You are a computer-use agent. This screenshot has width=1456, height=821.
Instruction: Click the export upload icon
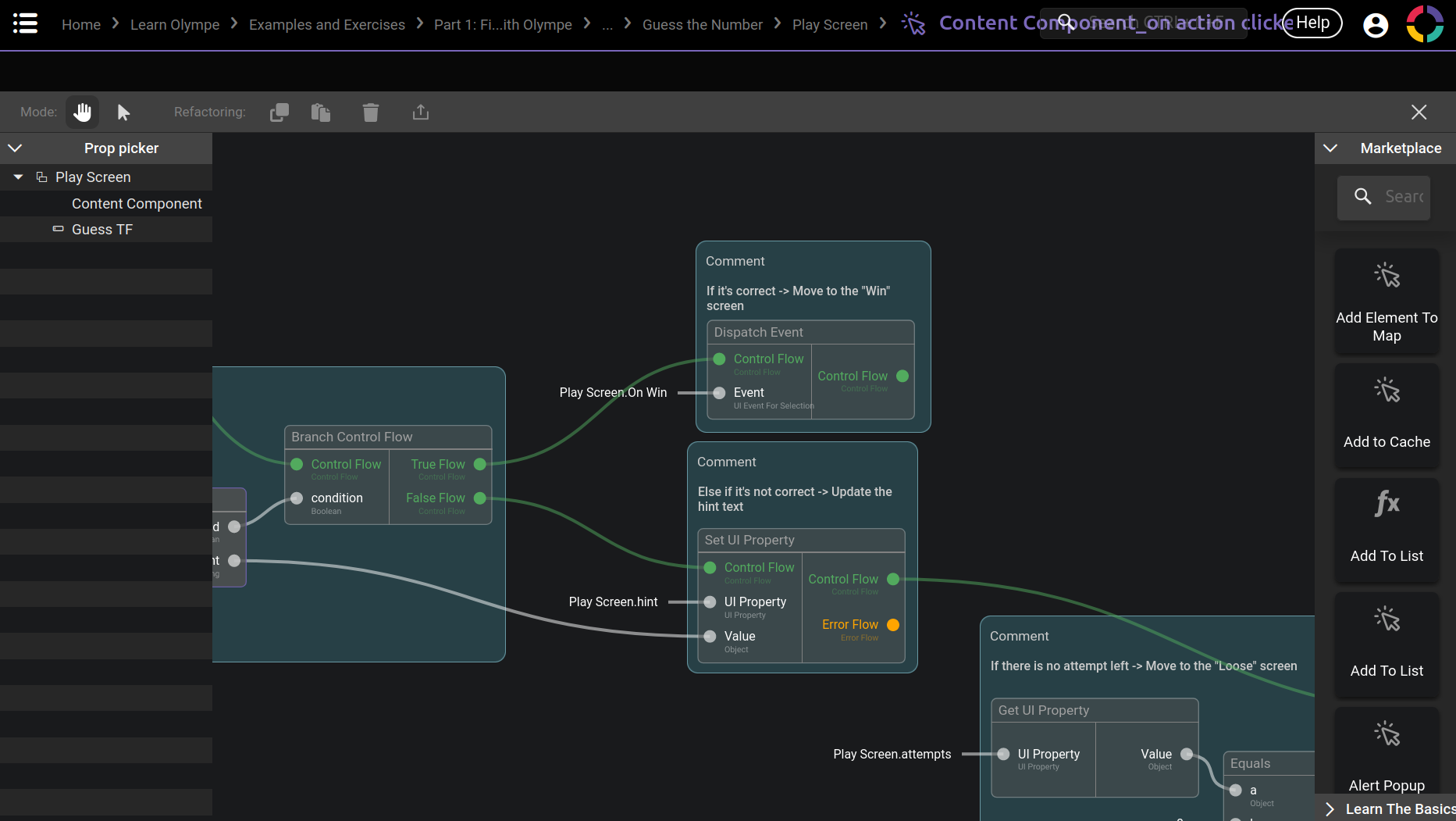(421, 112)
